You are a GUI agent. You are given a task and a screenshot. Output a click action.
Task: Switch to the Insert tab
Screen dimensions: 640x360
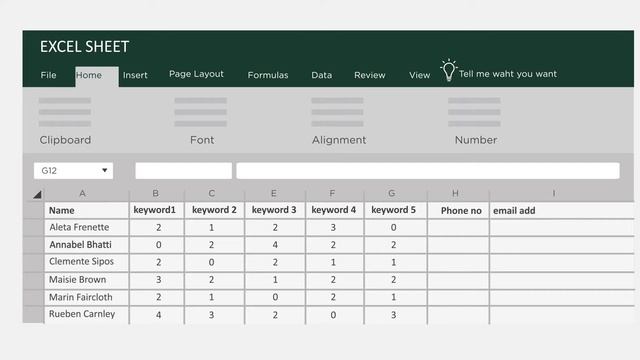[x=135, y=75]
